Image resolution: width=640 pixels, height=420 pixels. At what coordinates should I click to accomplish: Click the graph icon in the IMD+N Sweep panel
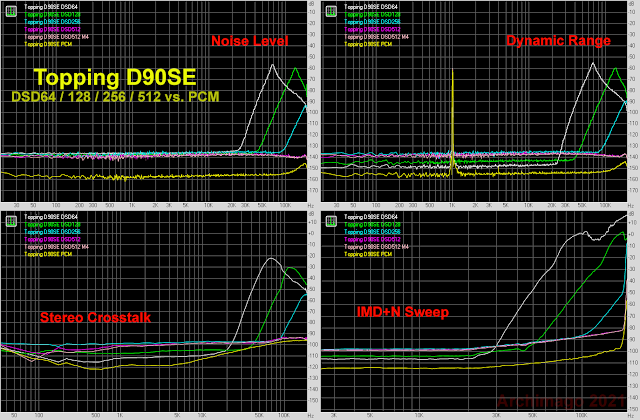click(x=331, y=221)
